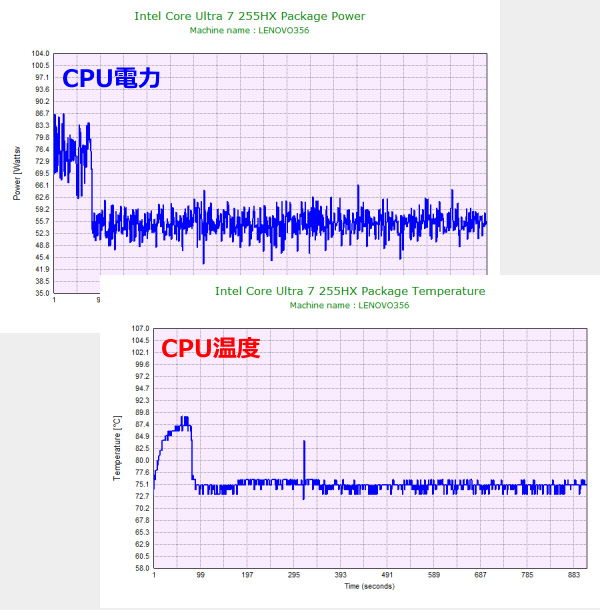Screen dimensions: 600x610
Task: Click the 58.0 tick on temperature axis
Action: pos(140,568)
